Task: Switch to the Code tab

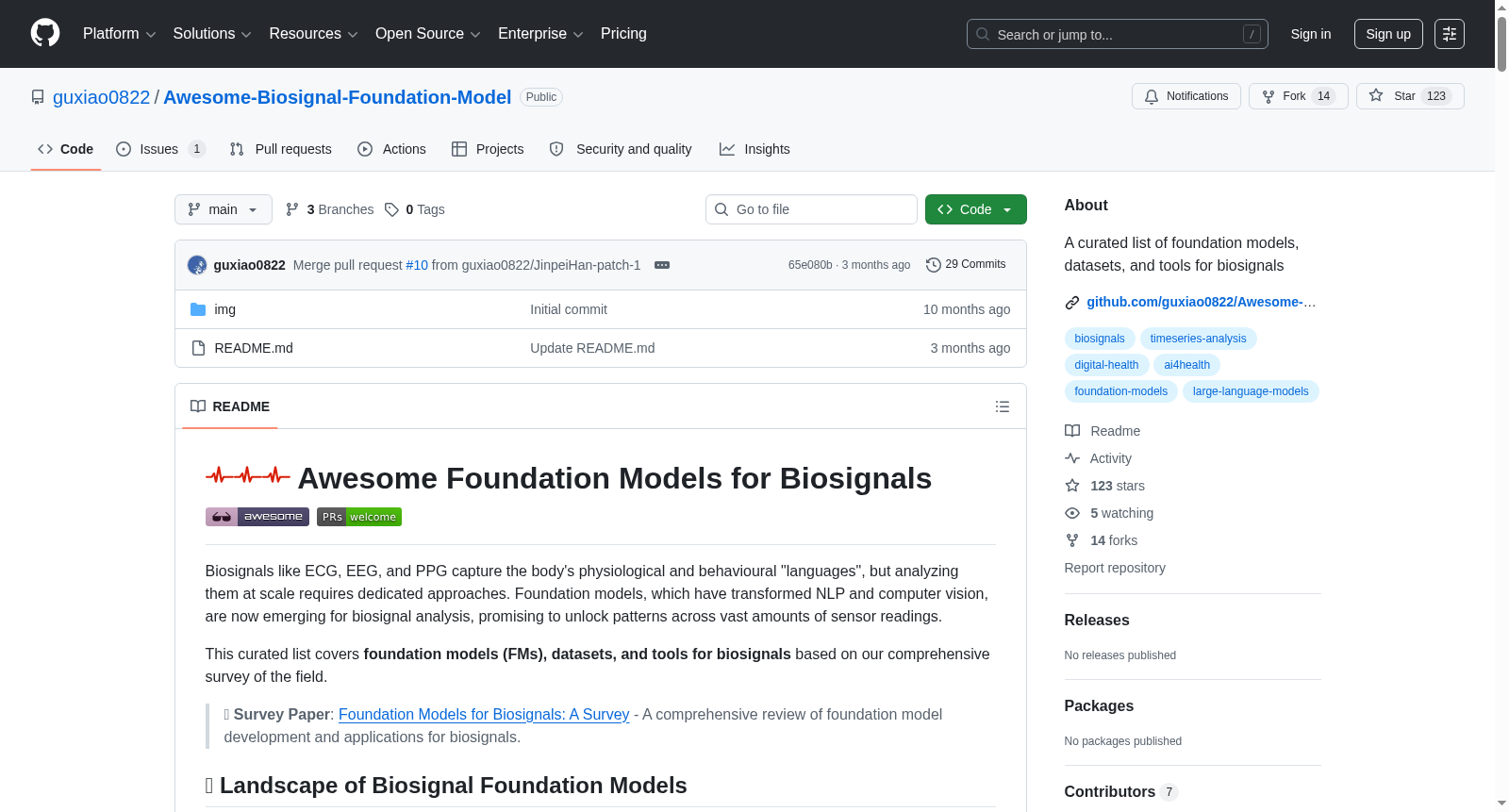Action: [x=66, y=149]
